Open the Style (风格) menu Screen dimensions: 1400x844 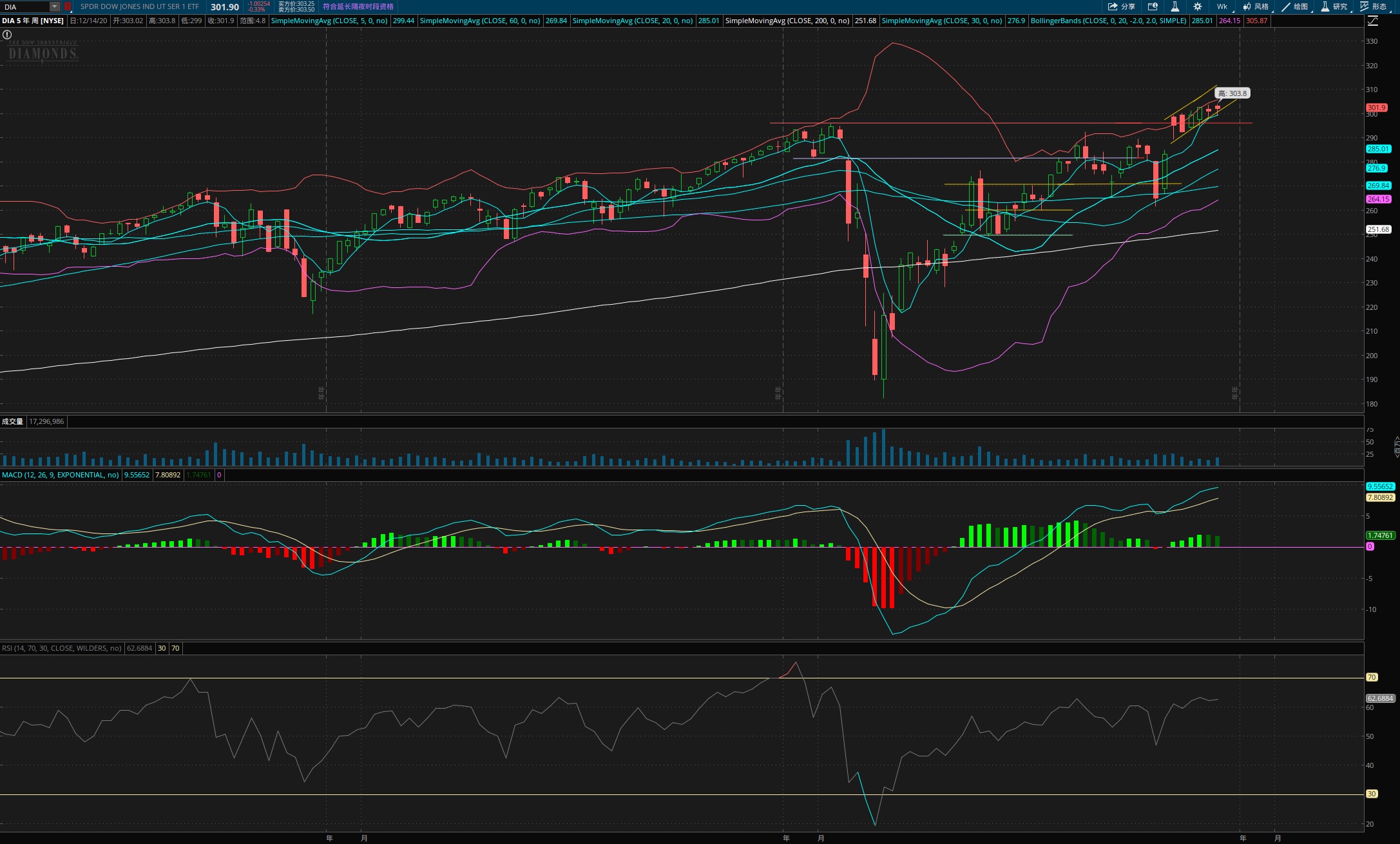1256,6
